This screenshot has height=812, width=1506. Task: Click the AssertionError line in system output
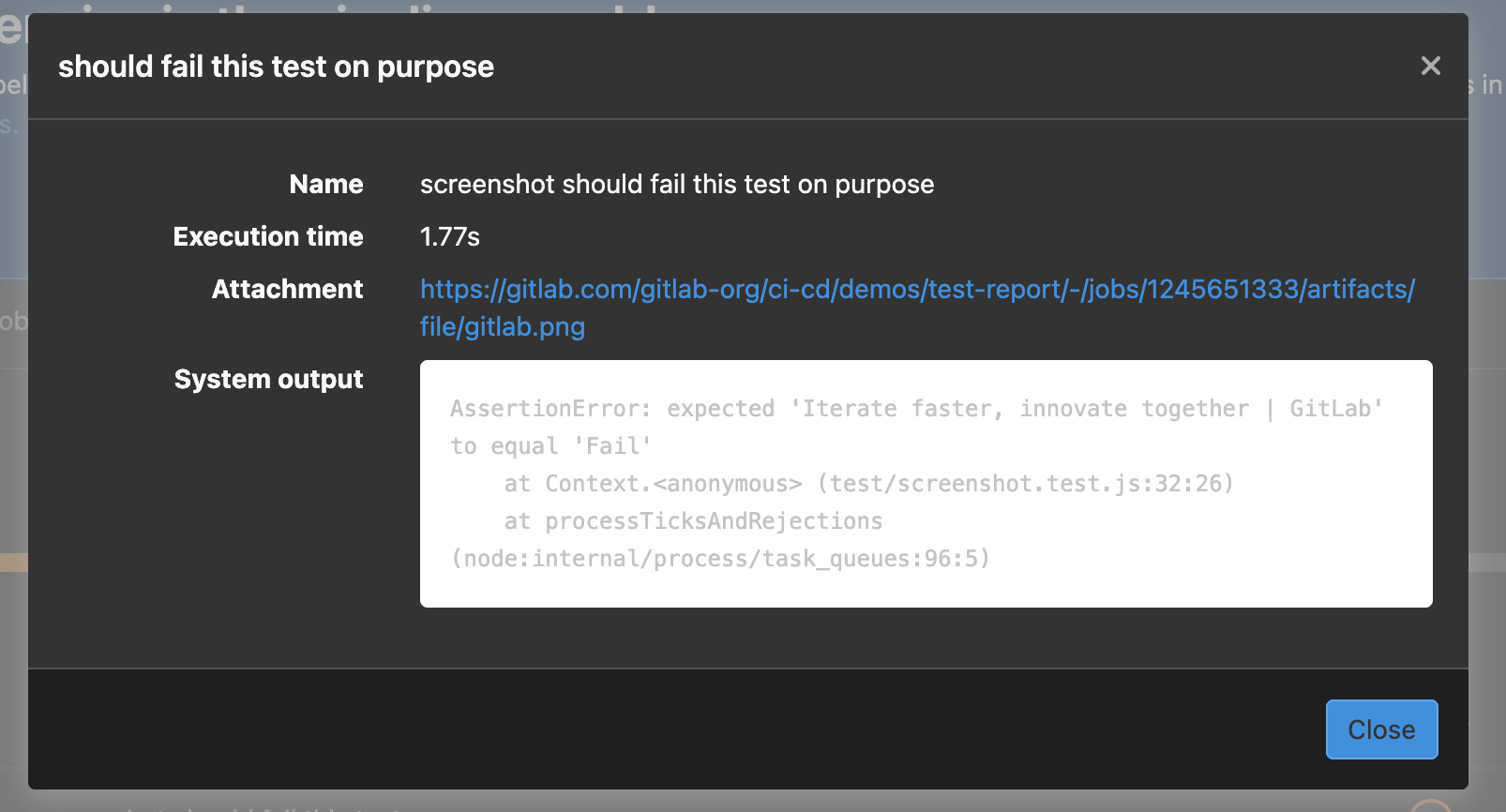coord(916,409)
